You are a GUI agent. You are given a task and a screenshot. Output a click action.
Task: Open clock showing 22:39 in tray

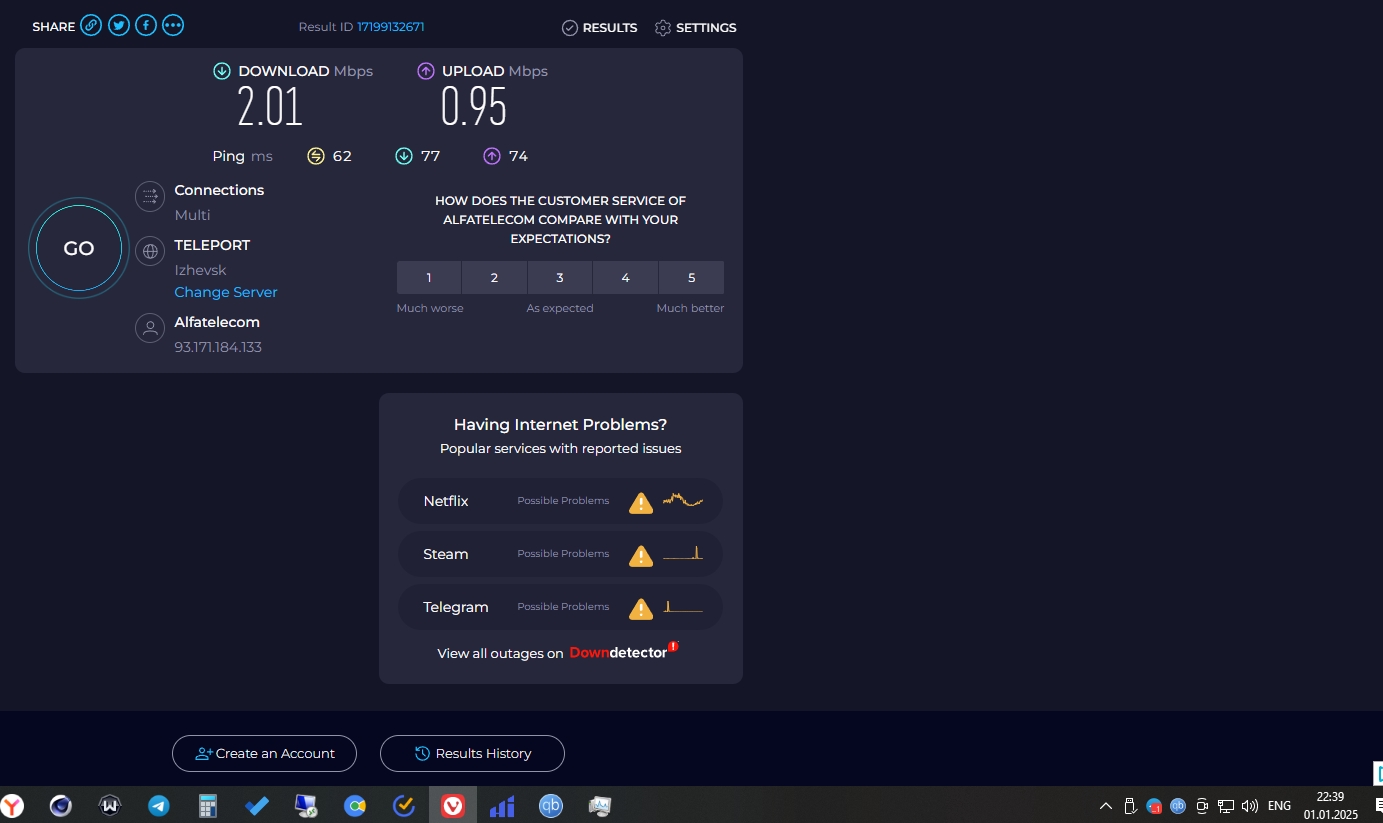[1330, 805]
